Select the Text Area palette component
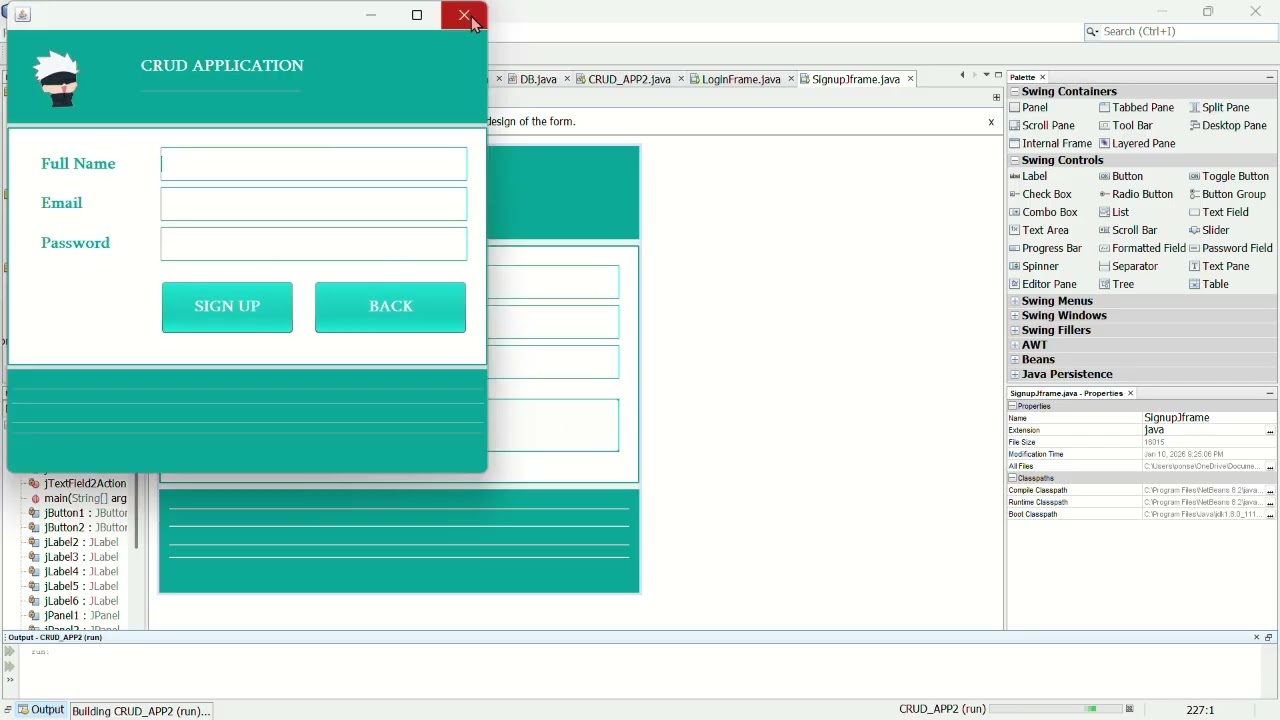The height and width of the screenshot is (720, 1280). 1039,231
